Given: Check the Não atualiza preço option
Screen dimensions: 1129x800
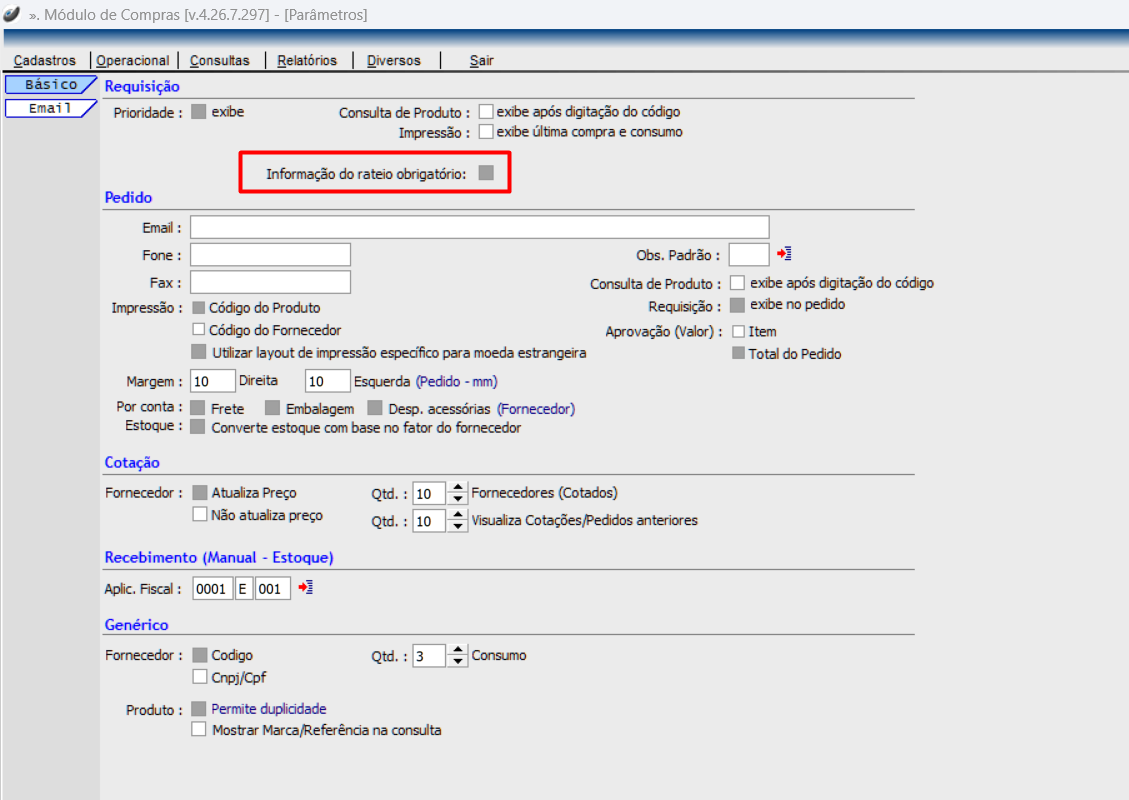Looking at the screenshot, I should [199, 515].
